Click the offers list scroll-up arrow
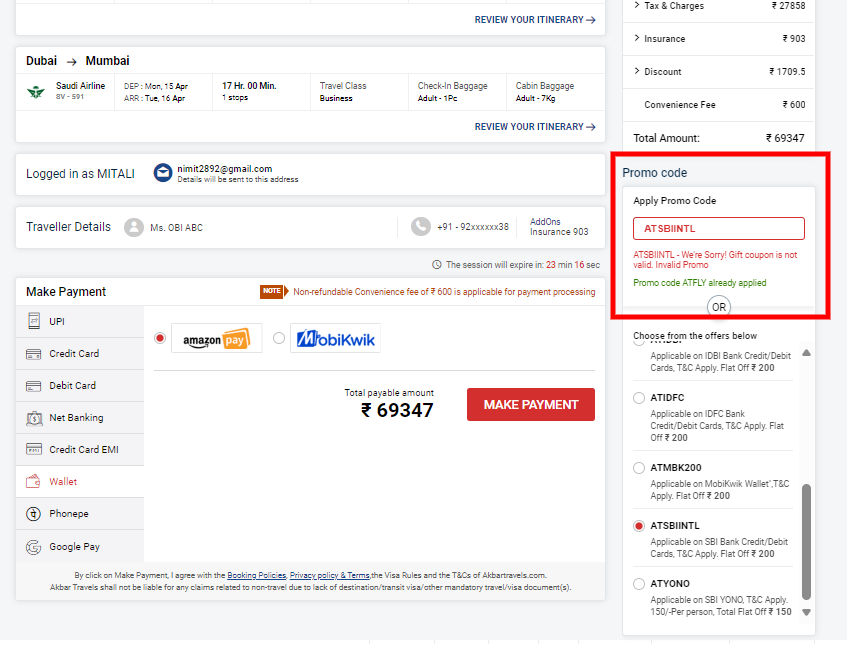The image size is (847, 645). point(806,353)
